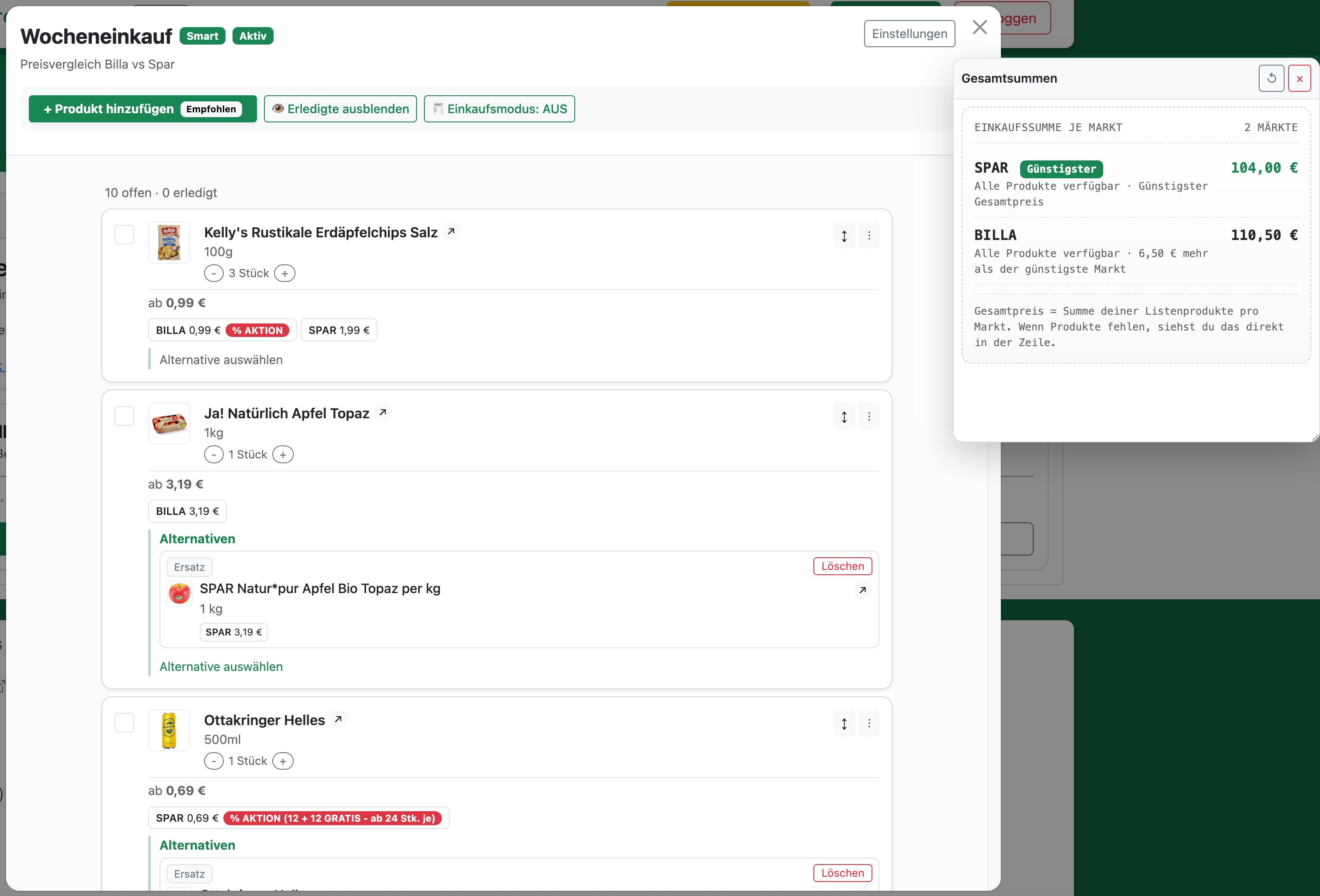Screen dimensions: 1320x896
Task: Select BILLA 3,19 € price chip
Action: click(188, 511)
